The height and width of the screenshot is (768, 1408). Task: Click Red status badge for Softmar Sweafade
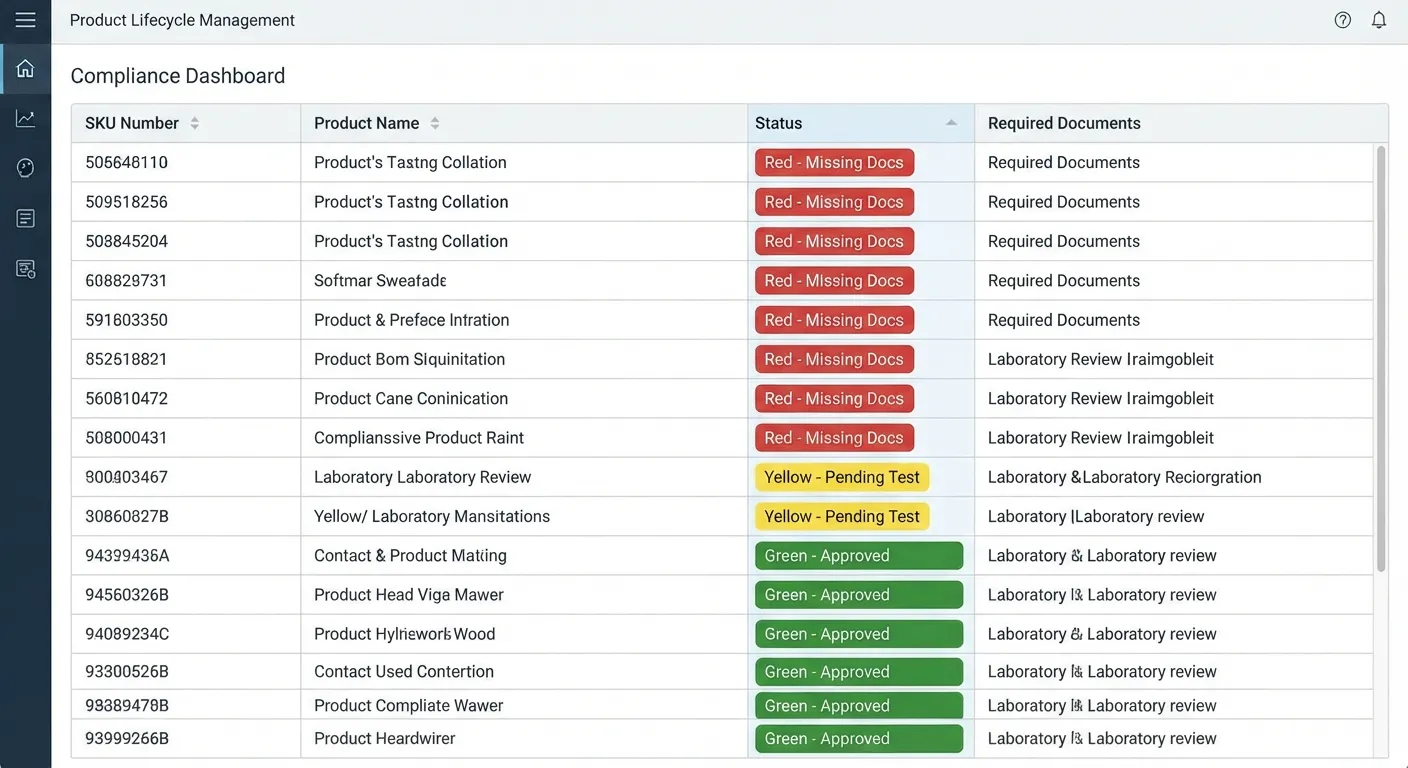(834, 281)
